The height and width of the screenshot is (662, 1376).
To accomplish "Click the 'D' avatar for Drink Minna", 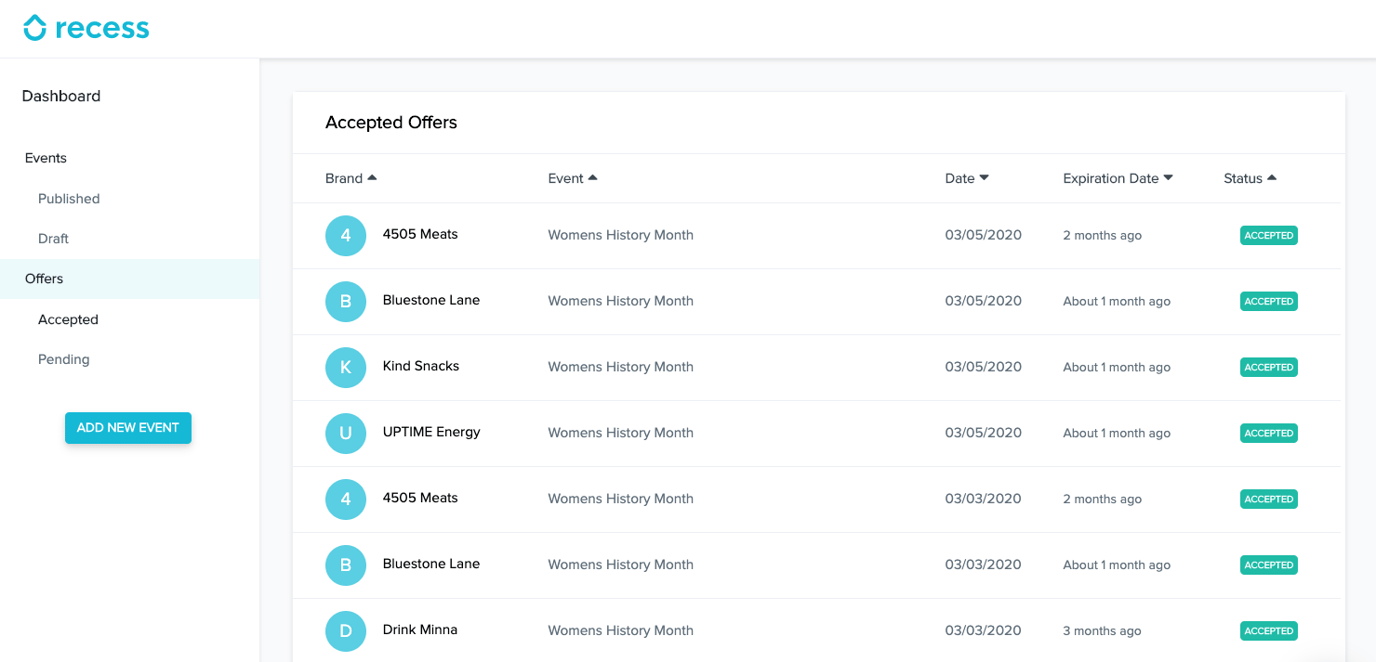I will (345, 631).
